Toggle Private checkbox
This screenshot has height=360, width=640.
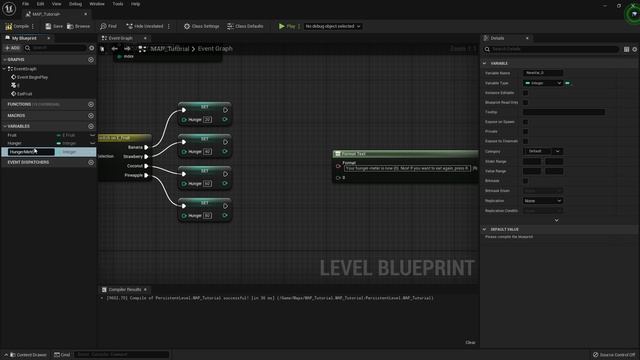click(526, 131)
